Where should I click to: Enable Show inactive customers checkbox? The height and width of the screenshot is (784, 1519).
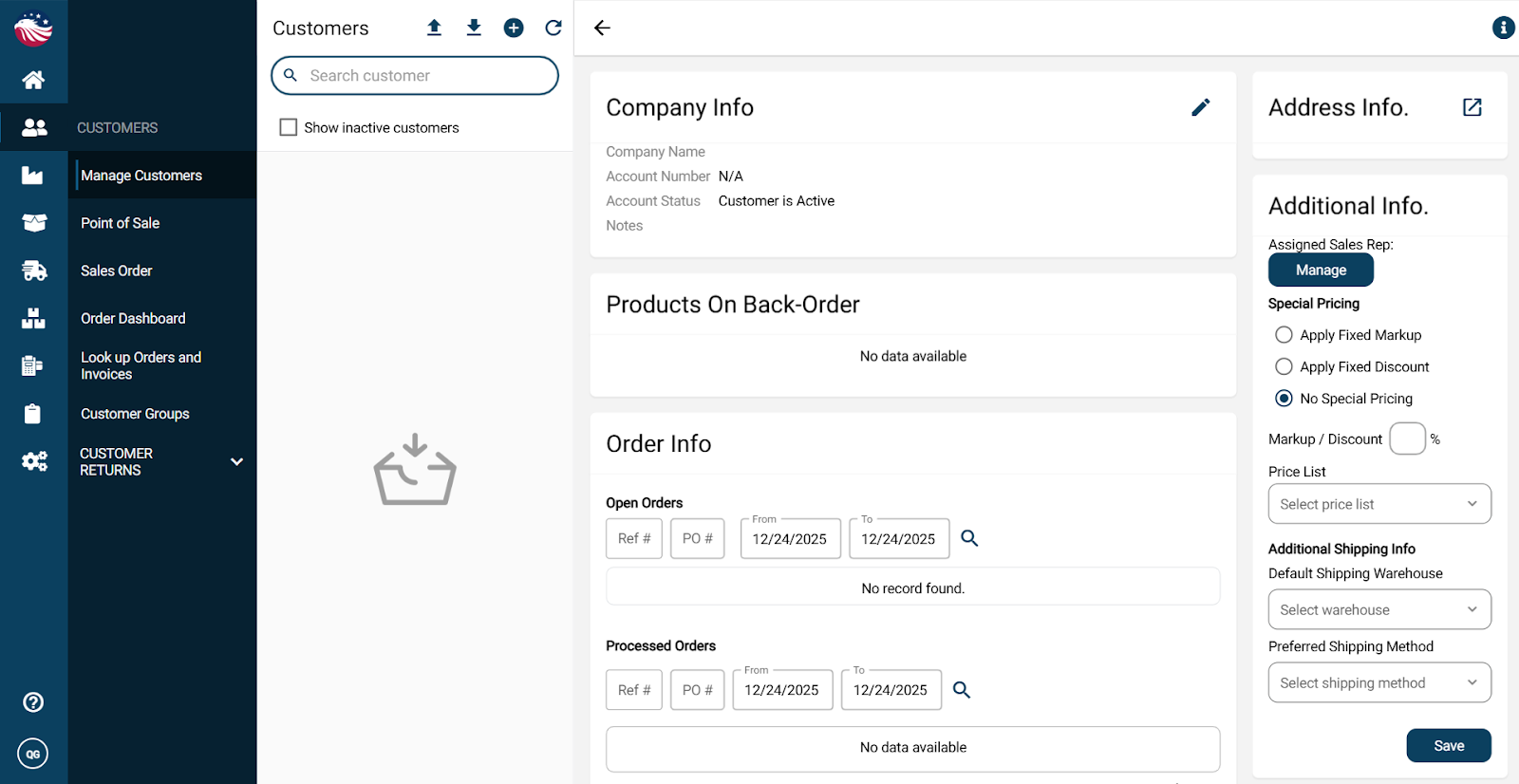[x=289, y=127]
